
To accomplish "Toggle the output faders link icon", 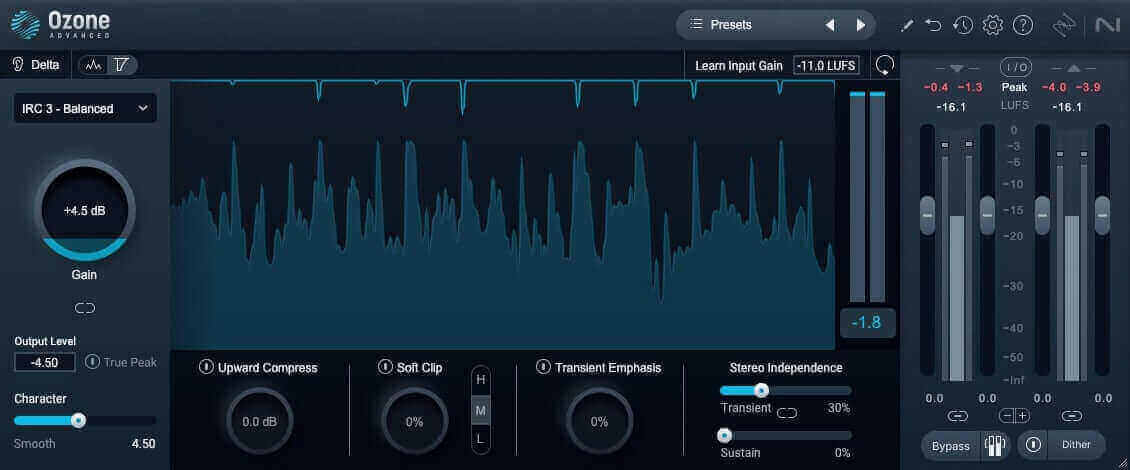I will coord(1072,416).
